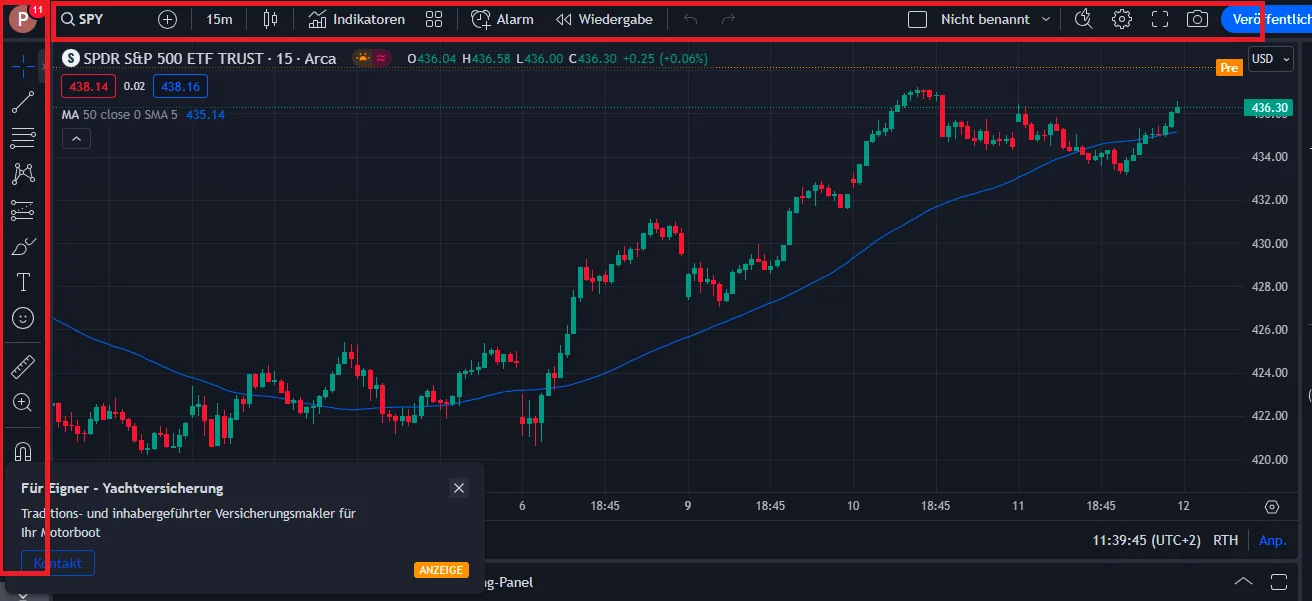Select the brush drawing tool
Viewport: 1312px width, 601px height.
23,246
